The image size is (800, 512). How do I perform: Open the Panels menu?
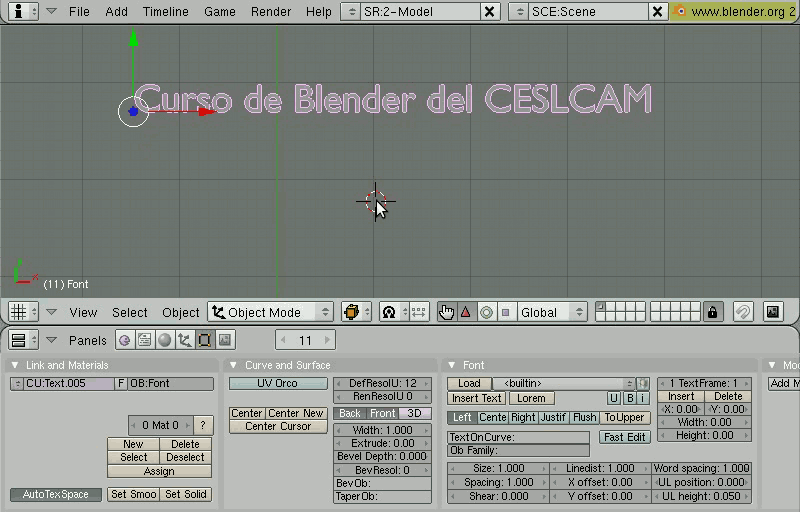(88, 340)
